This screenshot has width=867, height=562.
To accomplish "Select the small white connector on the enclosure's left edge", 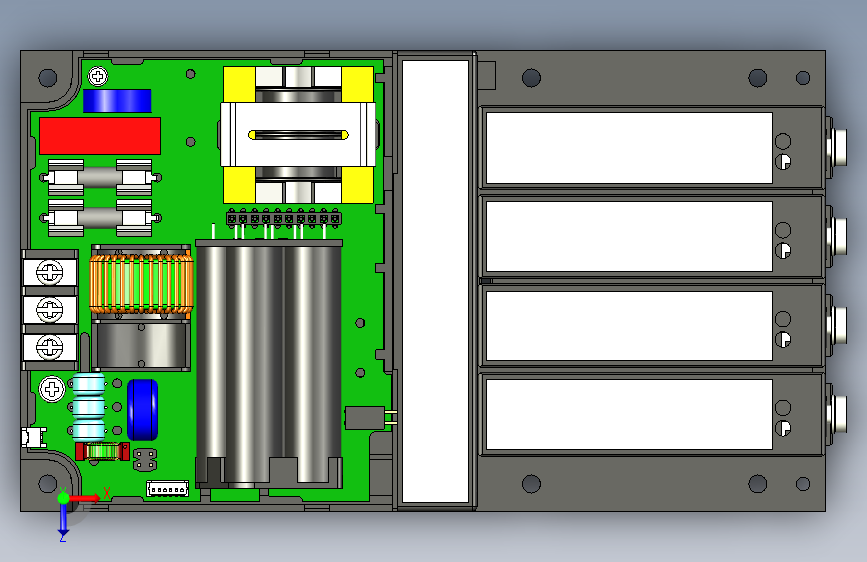I will tap(34, 437).
